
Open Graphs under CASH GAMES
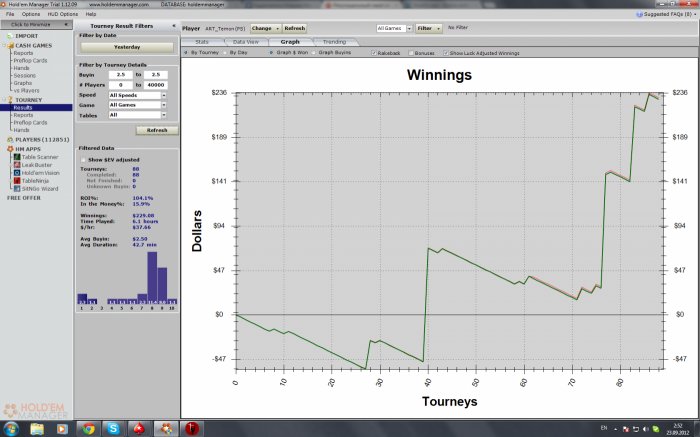[x=23, y=83]
